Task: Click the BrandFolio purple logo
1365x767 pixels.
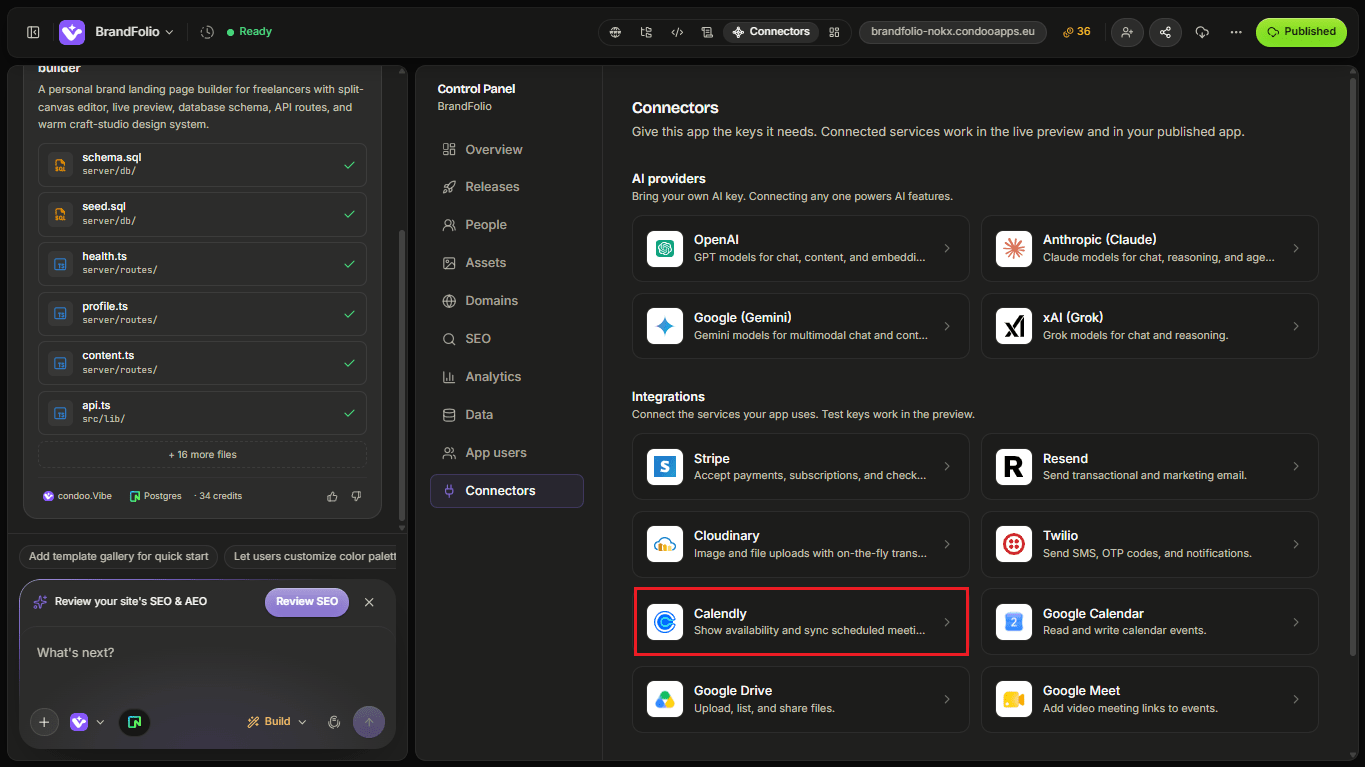Action: click(72, 32)
